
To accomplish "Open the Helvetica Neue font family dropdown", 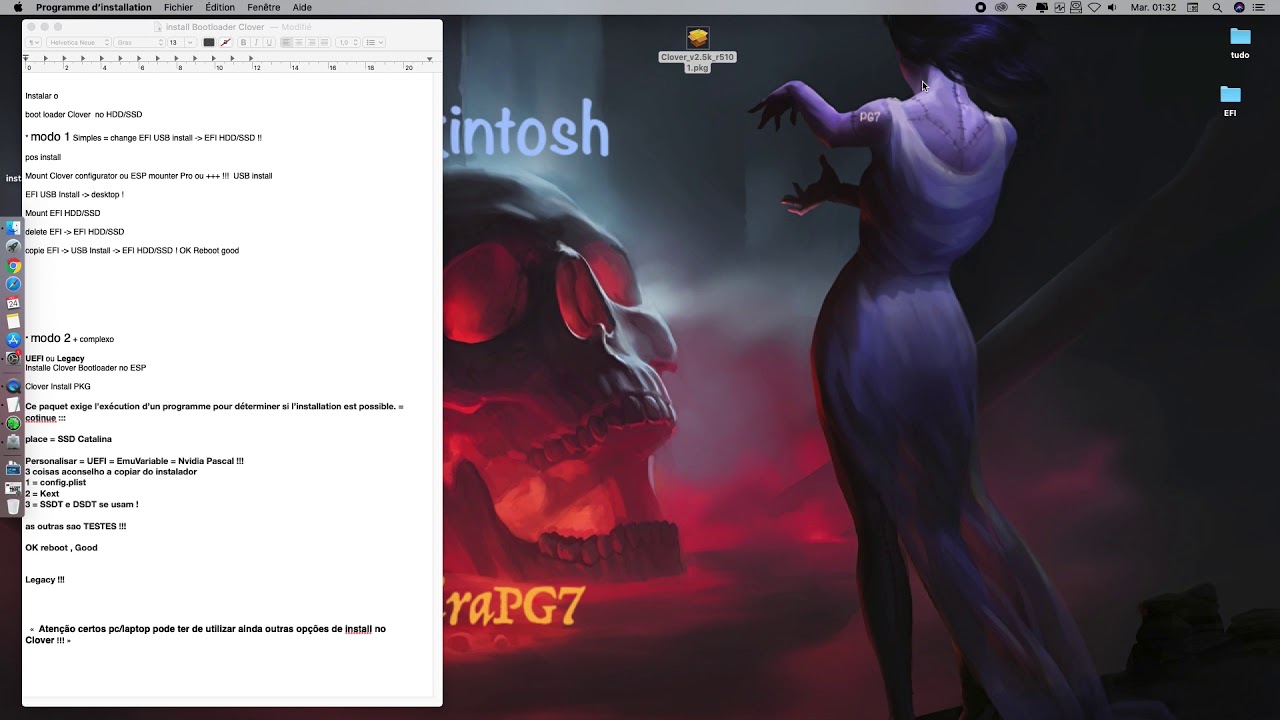I will tap(78, 43).
